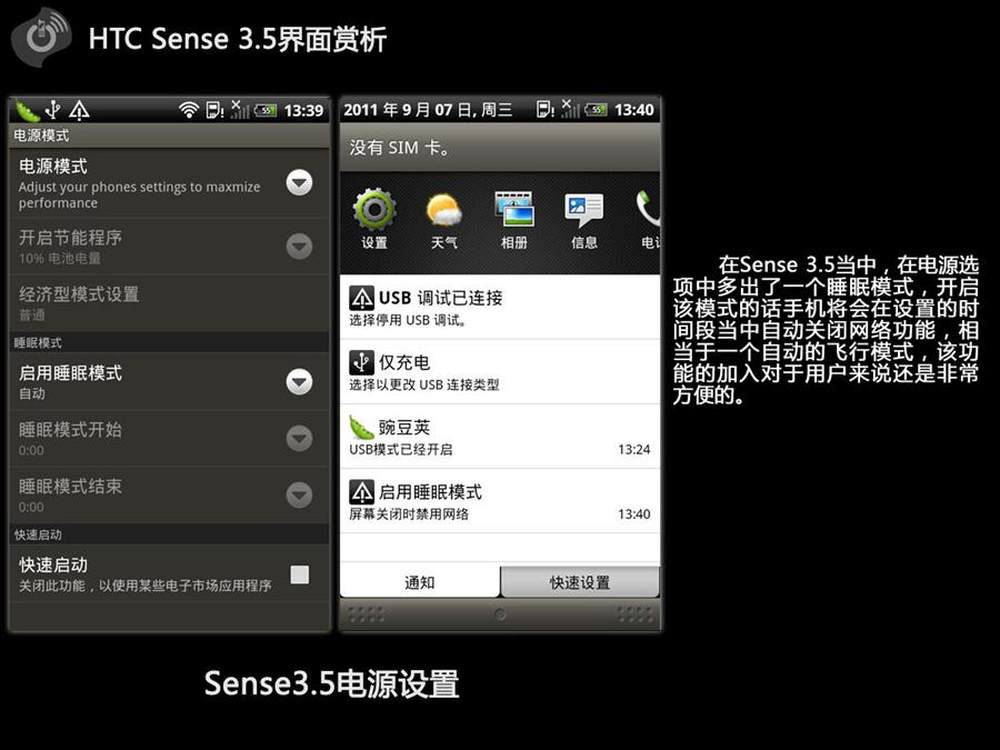Click the pea pod icon in status bar

[26, 111]
